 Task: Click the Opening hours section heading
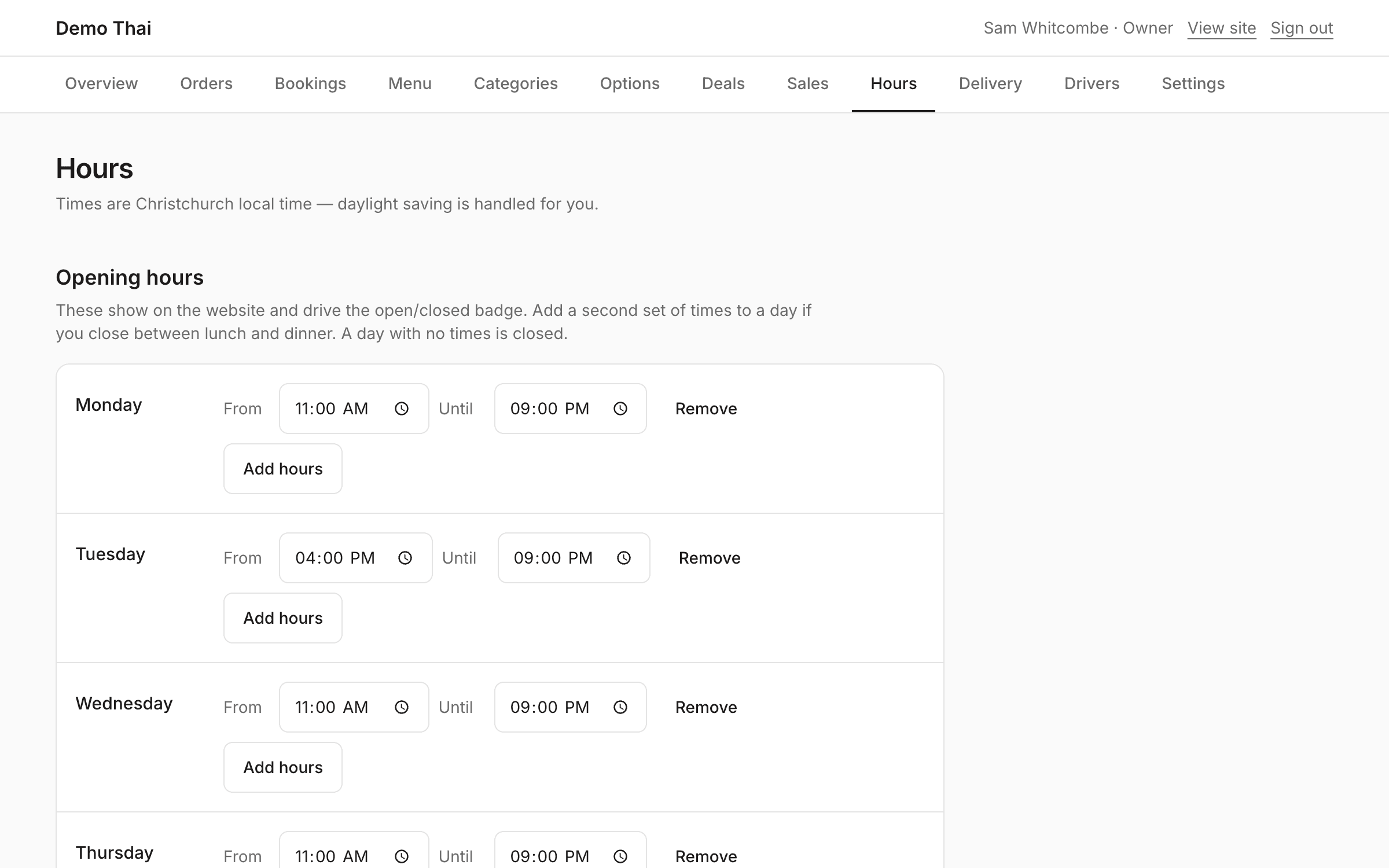[130, 278]
